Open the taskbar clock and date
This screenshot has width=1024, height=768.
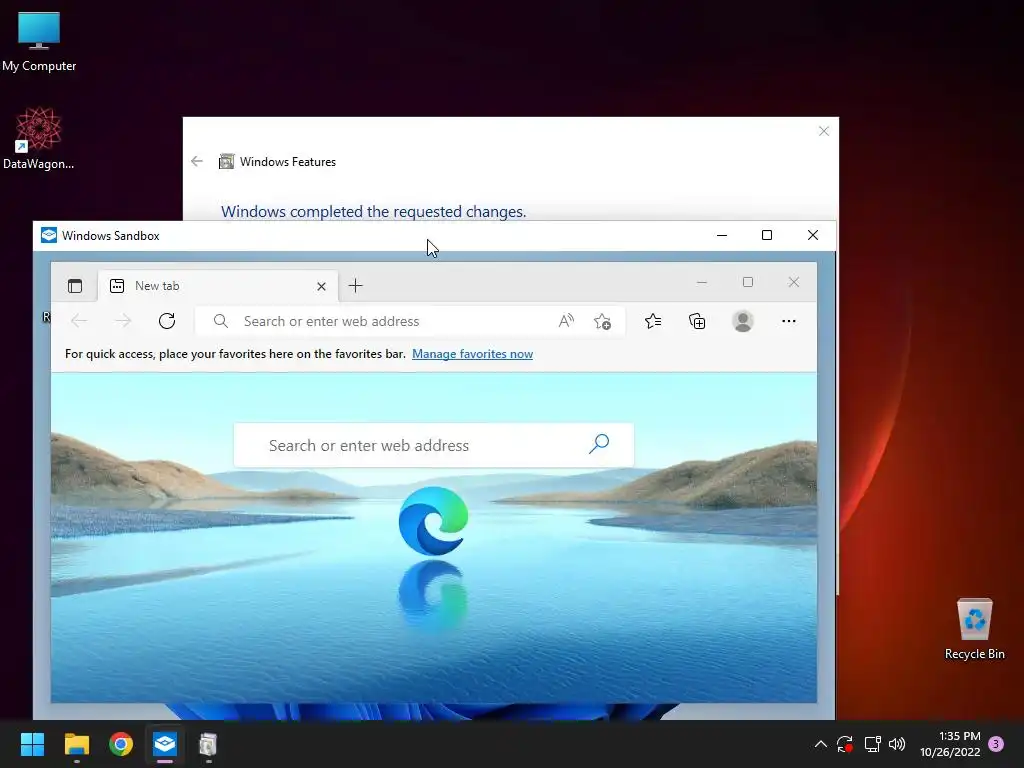tap(950, 744)
